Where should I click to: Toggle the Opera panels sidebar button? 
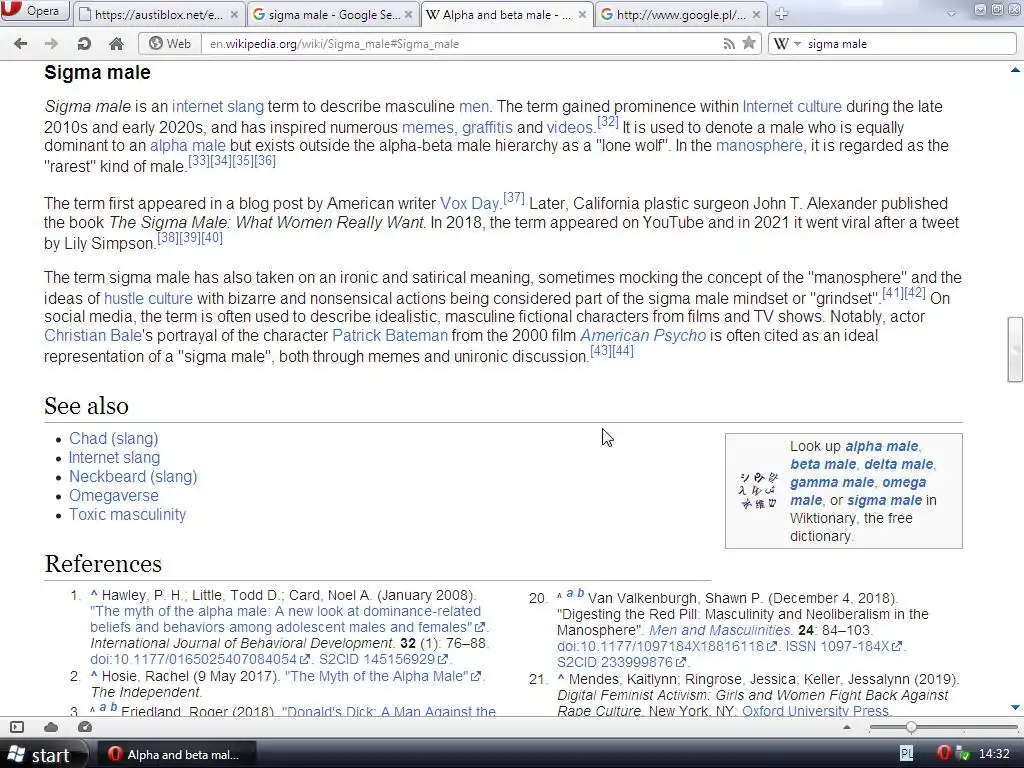(17, 727)
